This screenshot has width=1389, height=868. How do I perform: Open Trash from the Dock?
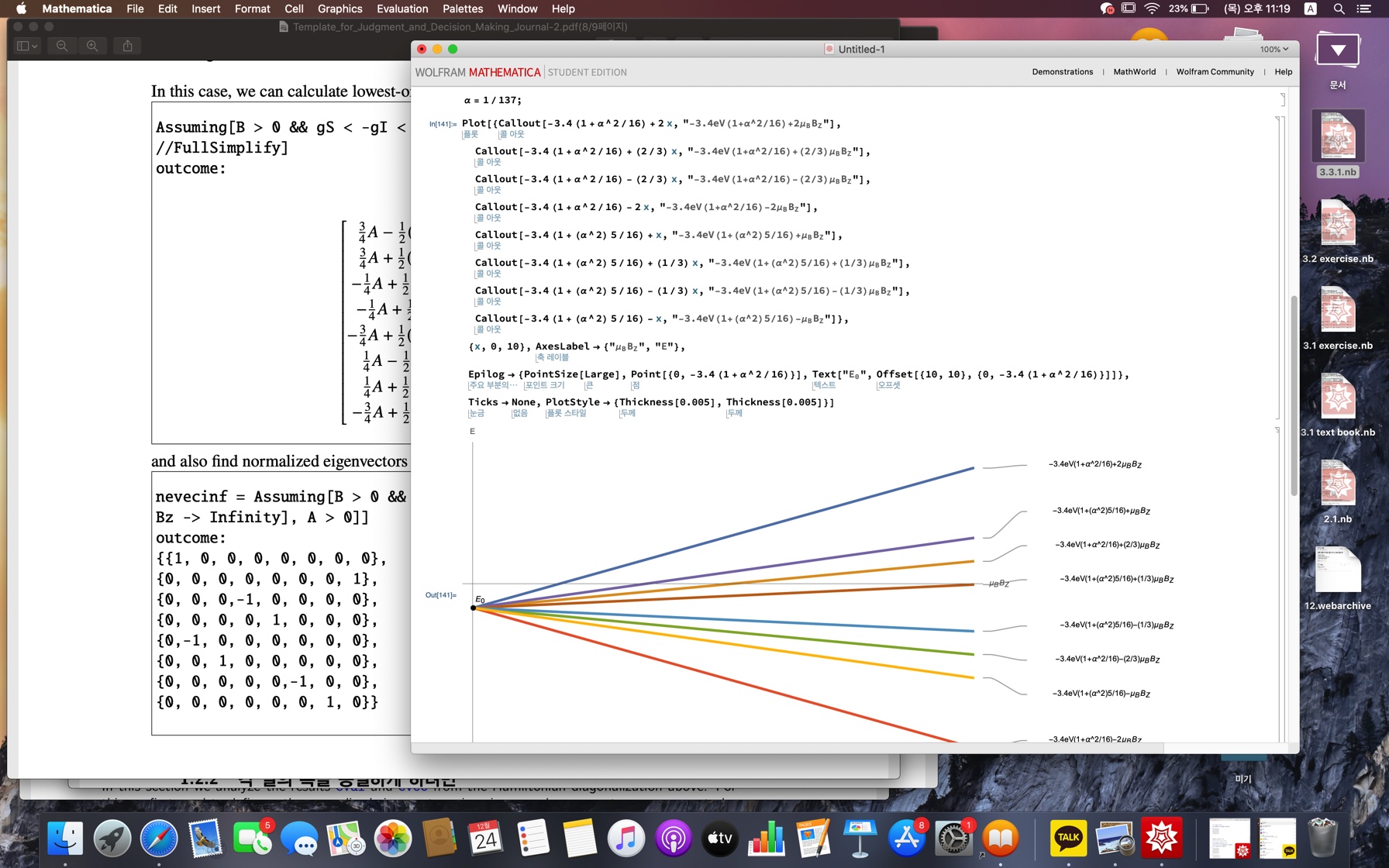point(1322,838)
